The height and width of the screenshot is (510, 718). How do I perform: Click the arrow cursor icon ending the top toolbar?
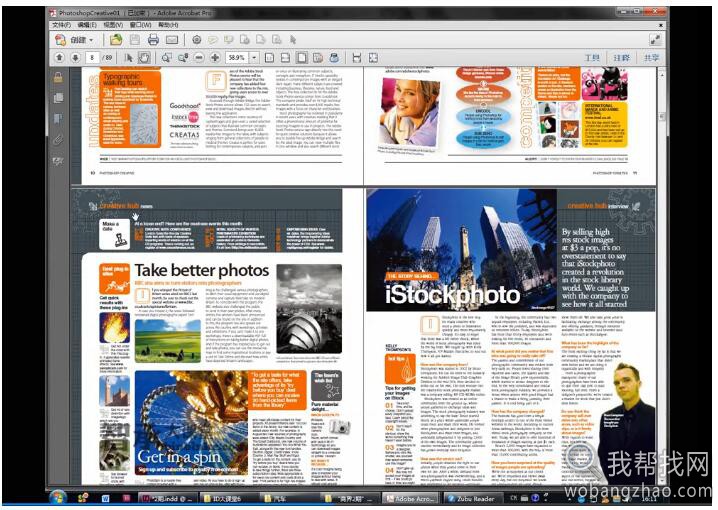293,40
